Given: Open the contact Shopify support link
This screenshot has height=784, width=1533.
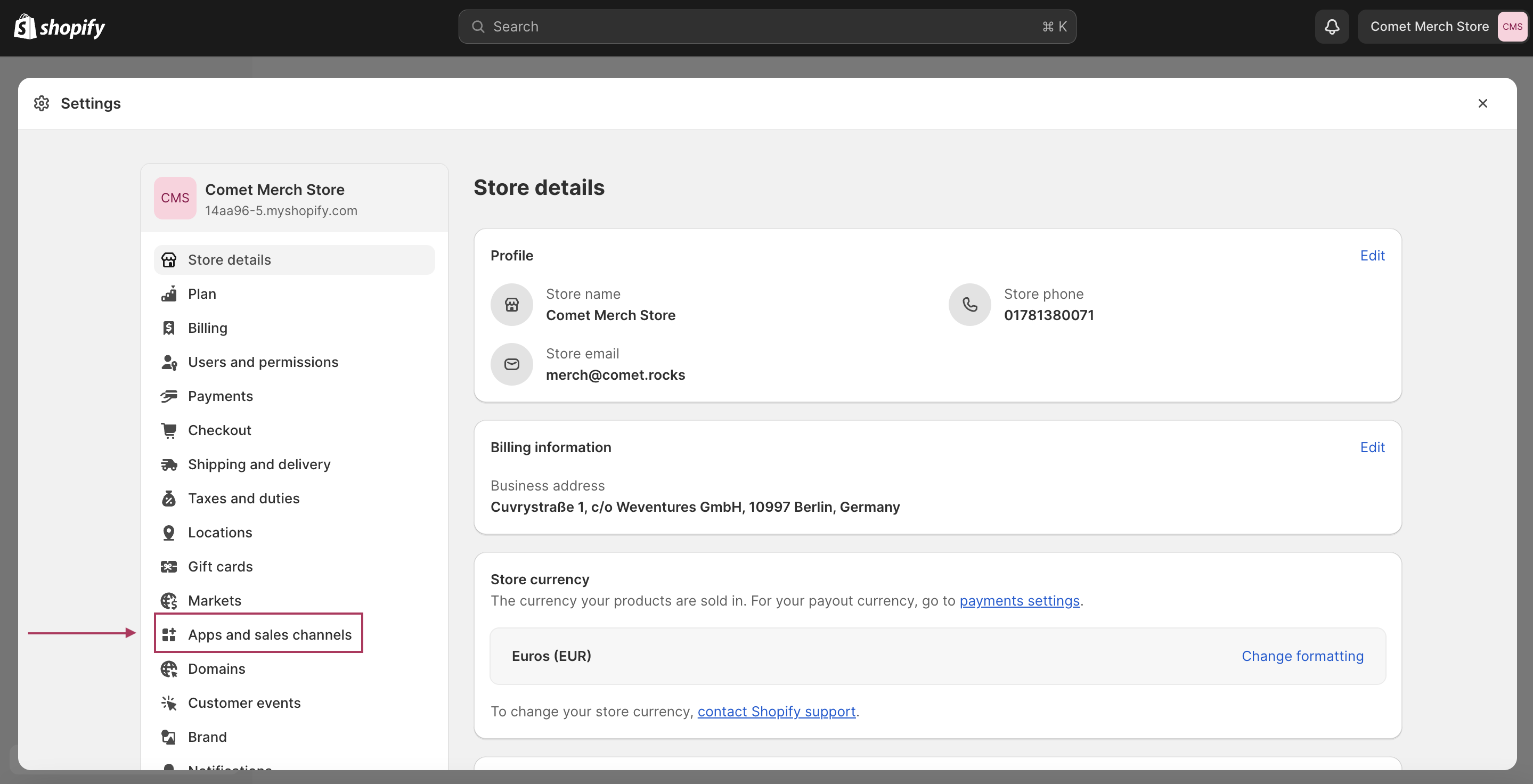Looking at the screenshot, I should tap(776, 712).
